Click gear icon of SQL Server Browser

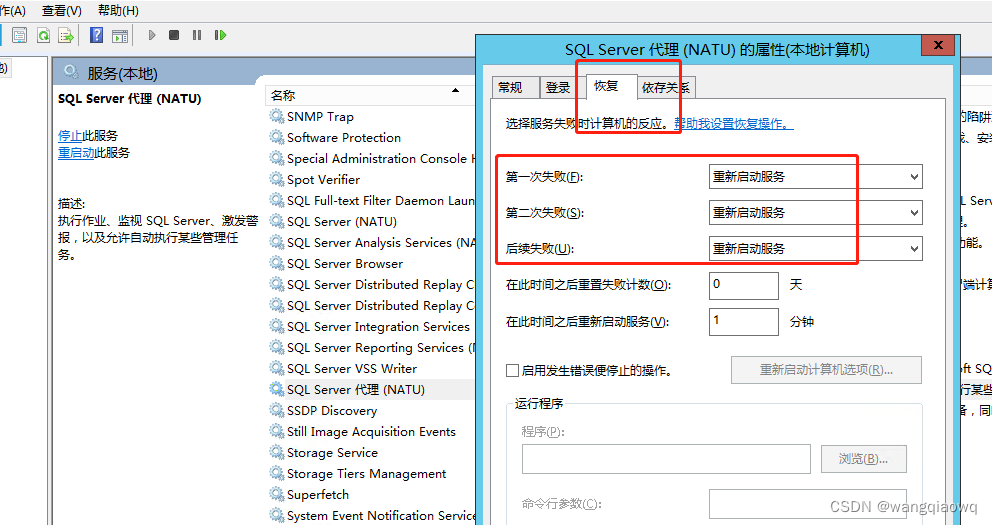click(x=276, y=262)
